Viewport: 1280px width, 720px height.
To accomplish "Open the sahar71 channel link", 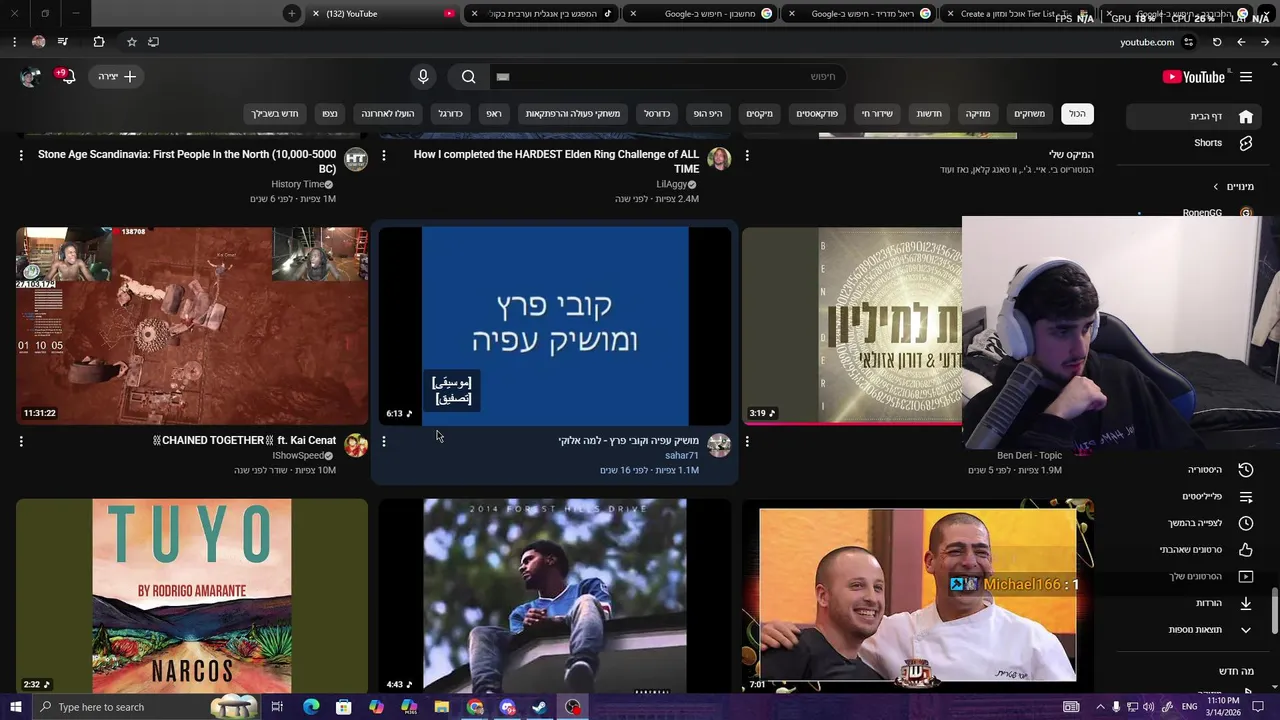I will point(682,456).
